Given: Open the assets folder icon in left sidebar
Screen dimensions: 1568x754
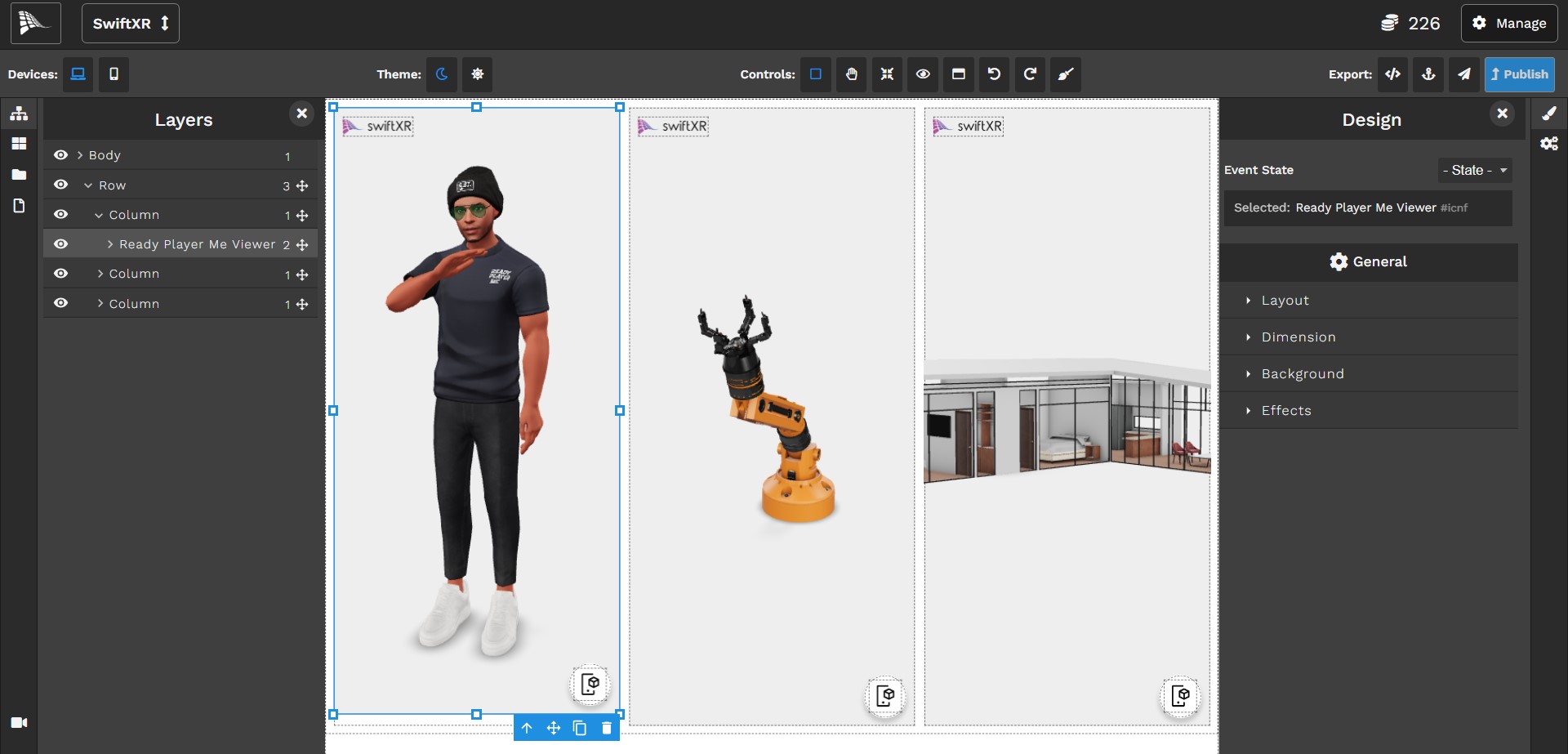Looking at the screenshot, I should tap(18, 174).
